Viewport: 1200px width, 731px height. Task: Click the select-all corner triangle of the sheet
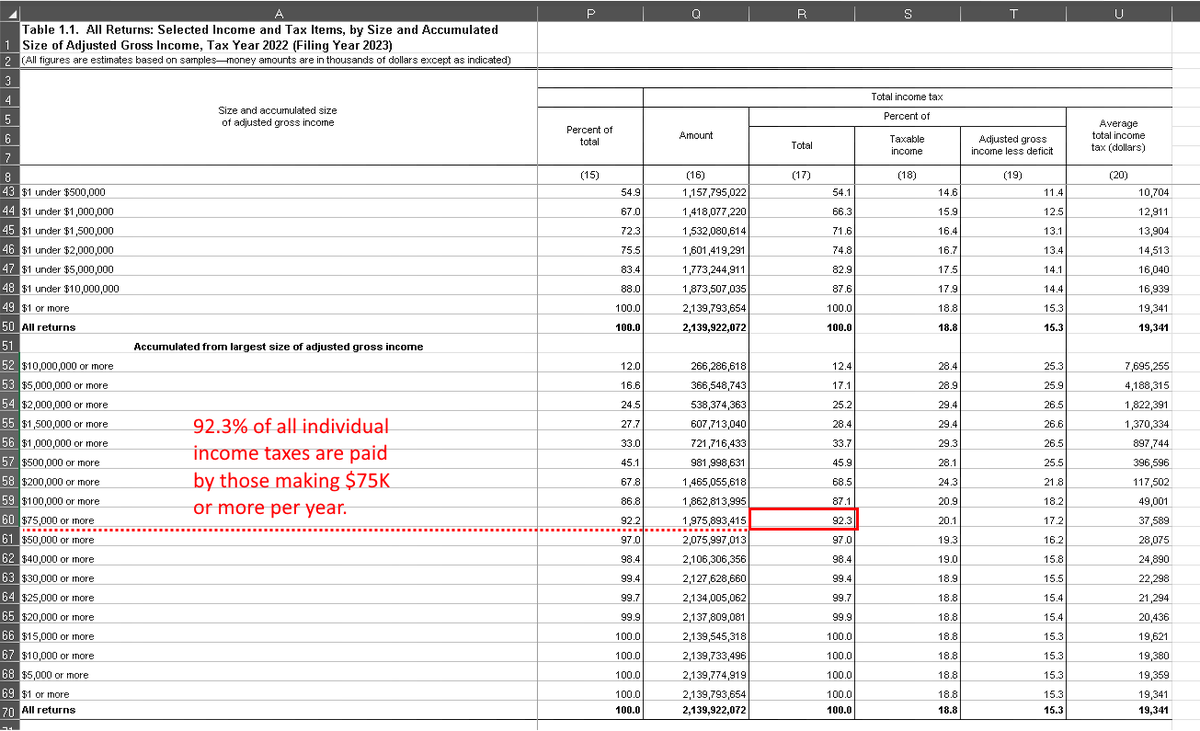pos(9,13)
